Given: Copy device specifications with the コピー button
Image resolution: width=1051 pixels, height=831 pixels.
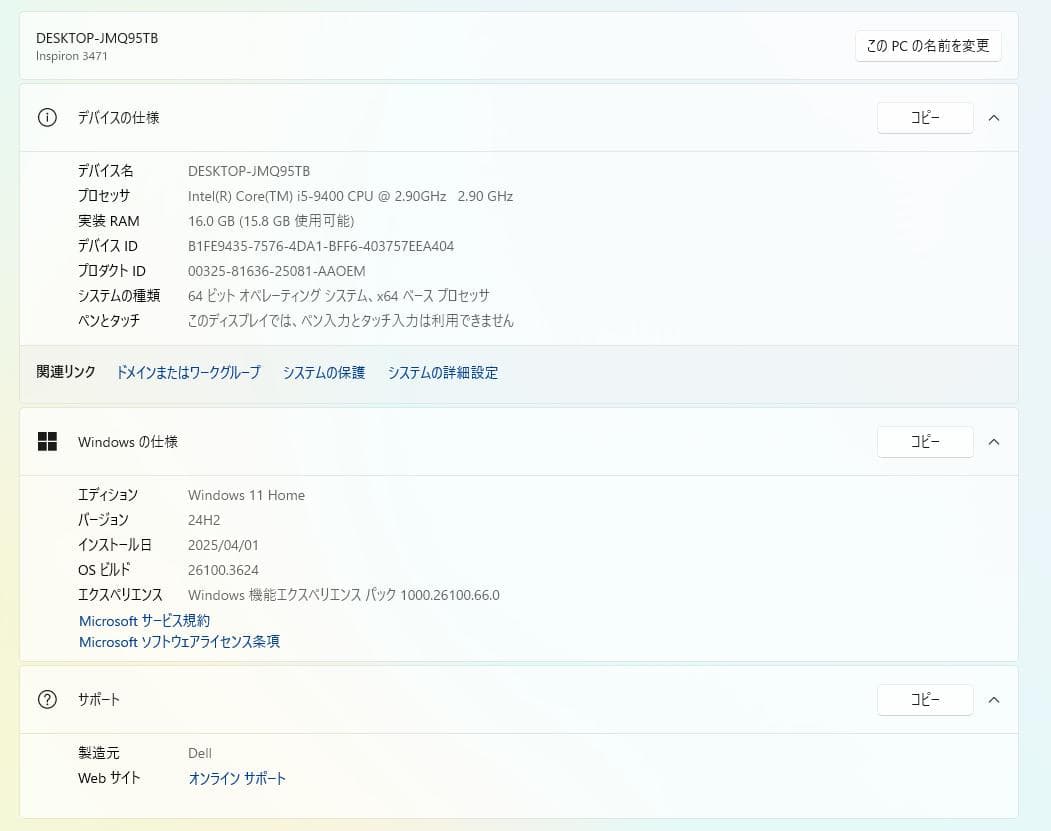Looking at the screenshot, I should (x=924, y=117).
